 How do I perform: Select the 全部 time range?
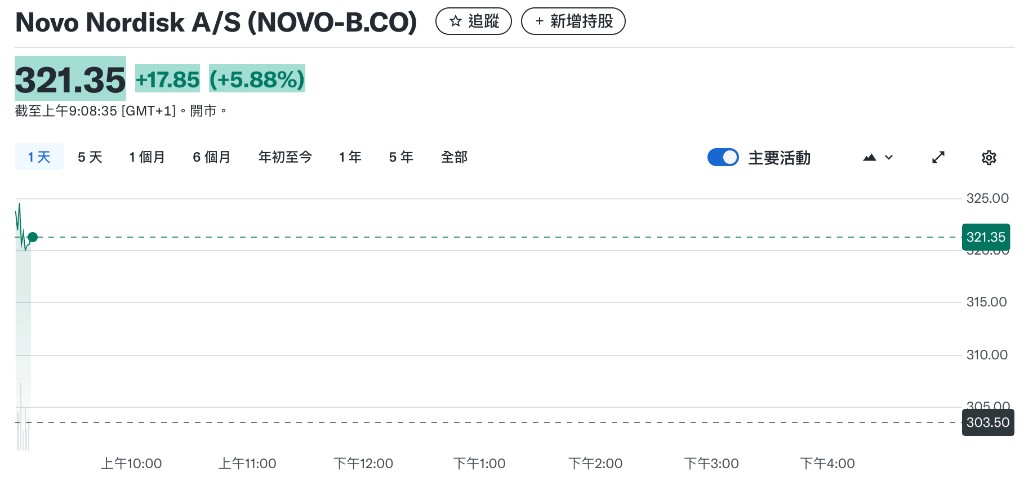(454, 157)
